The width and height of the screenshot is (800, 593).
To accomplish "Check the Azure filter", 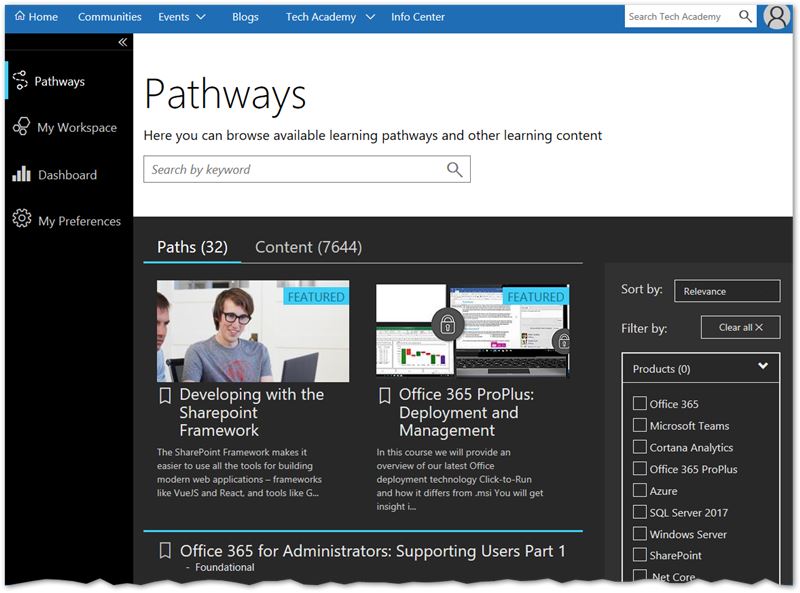I will point(639,490).
